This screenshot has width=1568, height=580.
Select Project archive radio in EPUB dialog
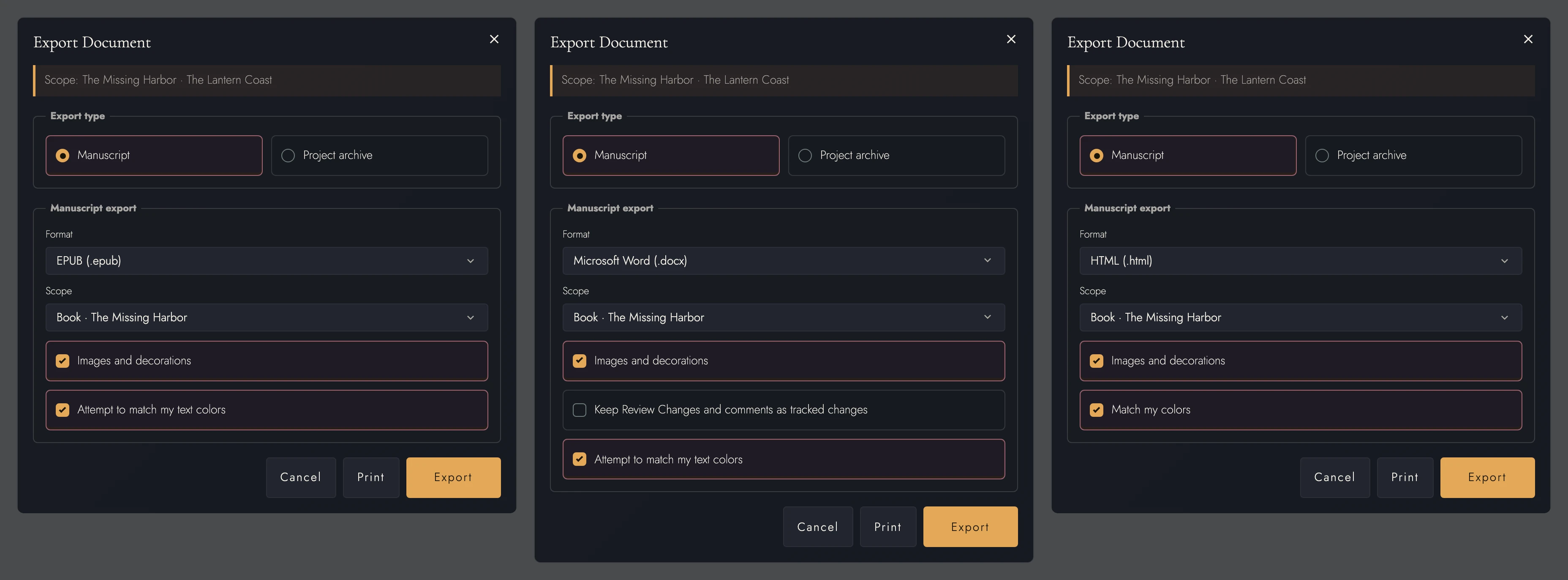pyautogui.click(x=288, y=156)
